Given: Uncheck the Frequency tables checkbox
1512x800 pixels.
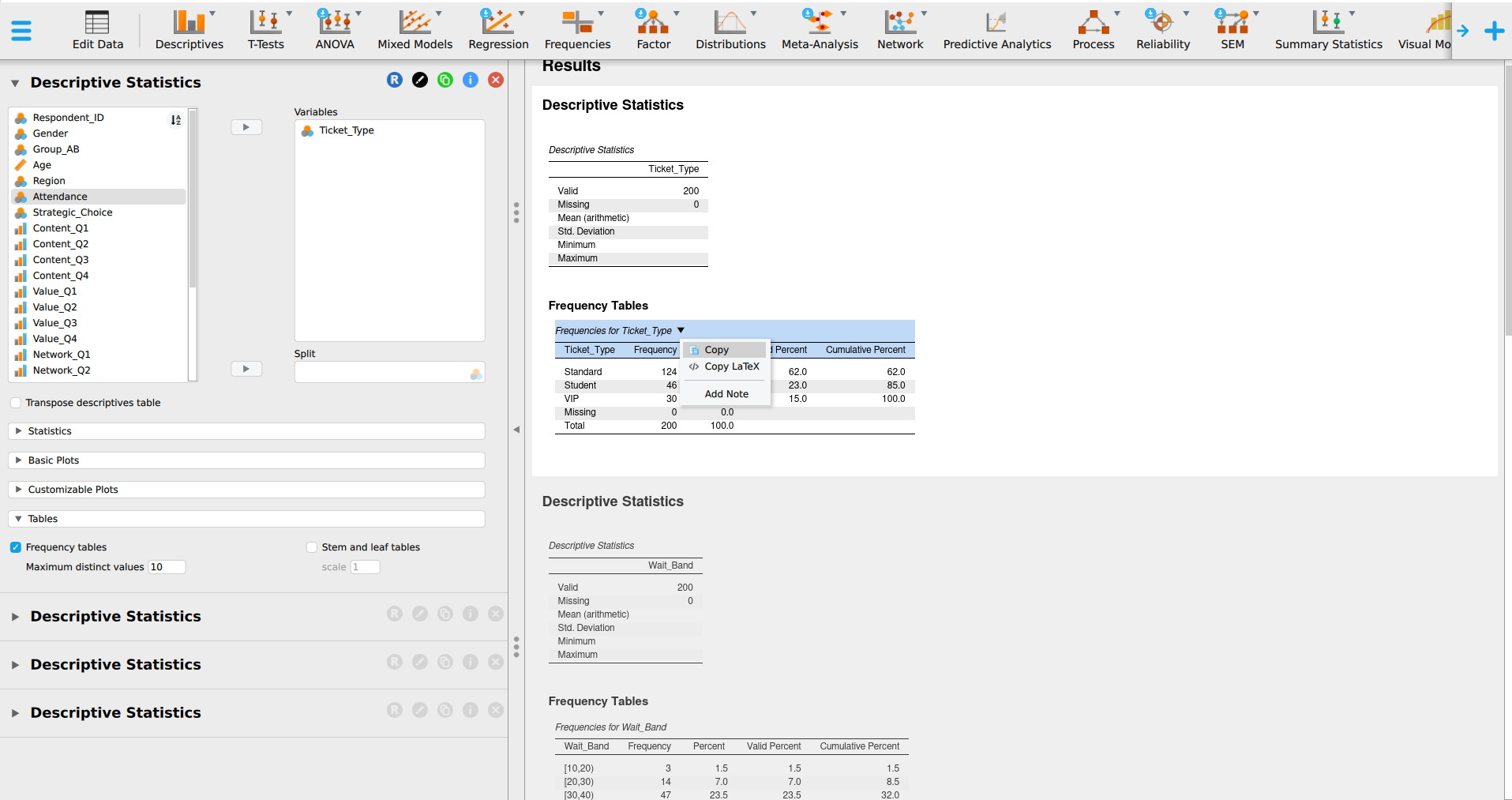Looking at the screenshot, I should pyautogui.click(x=16, y=547).
